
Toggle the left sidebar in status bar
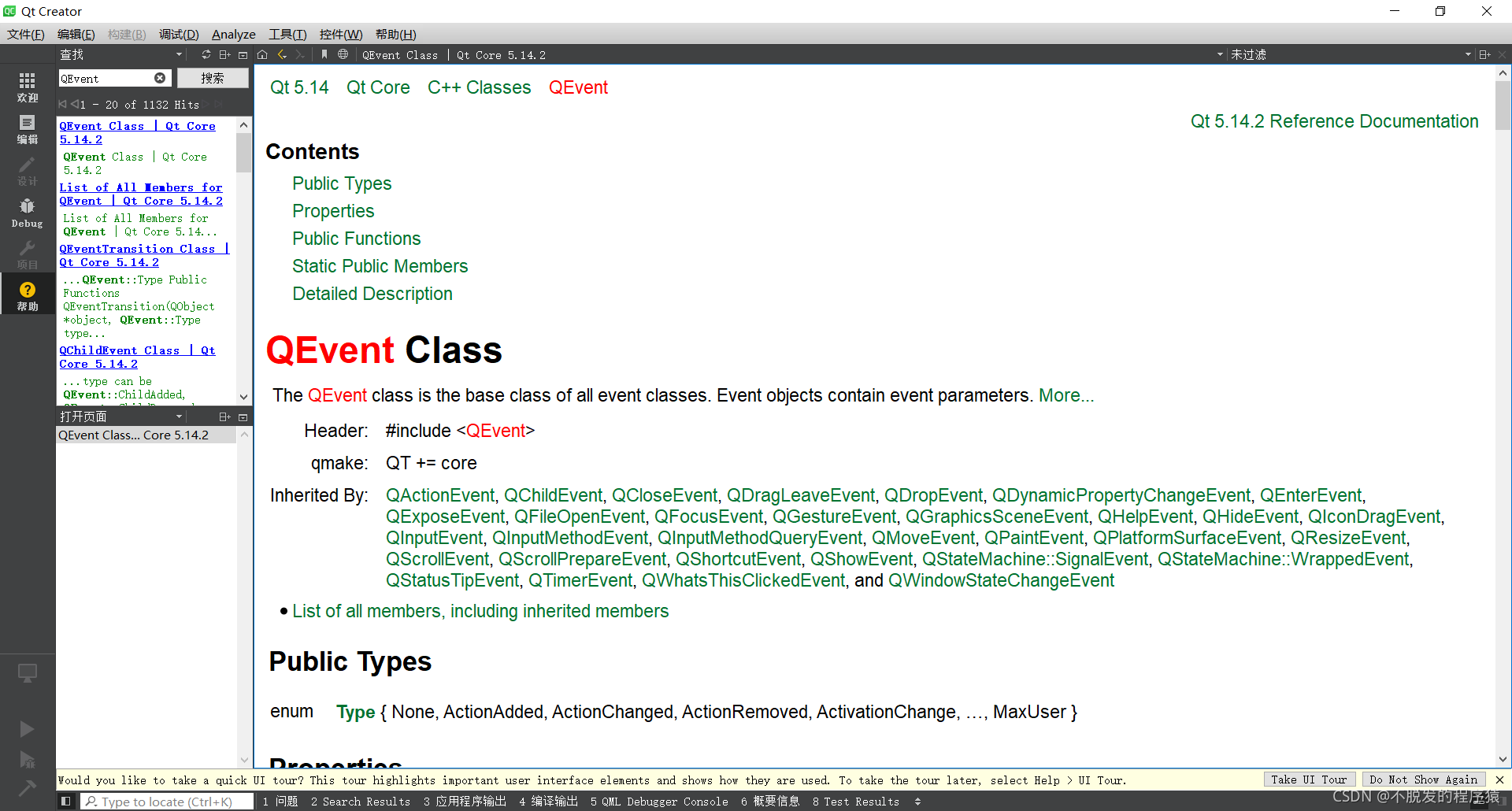(x=66, y=801)
